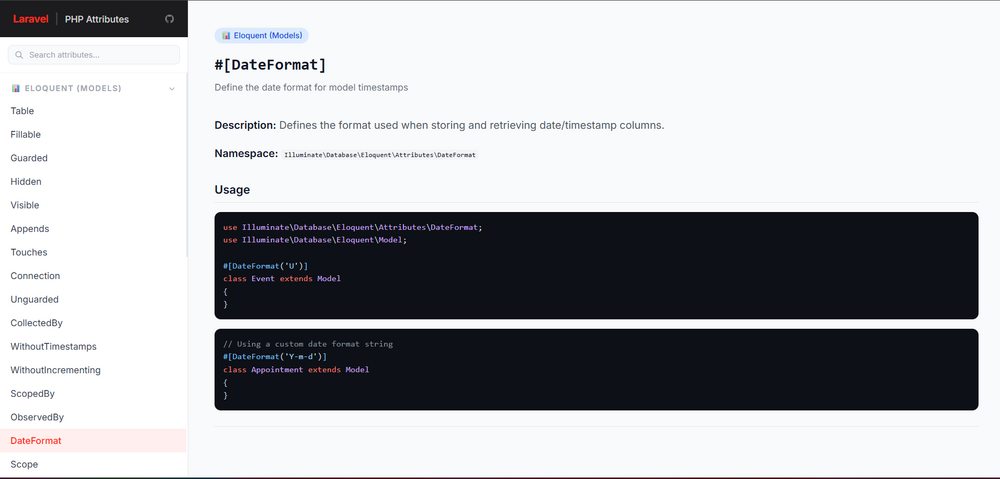Click the Eloquent (Models) category badge
Screen dimensions: 1000x479
(x=261, y=36)
